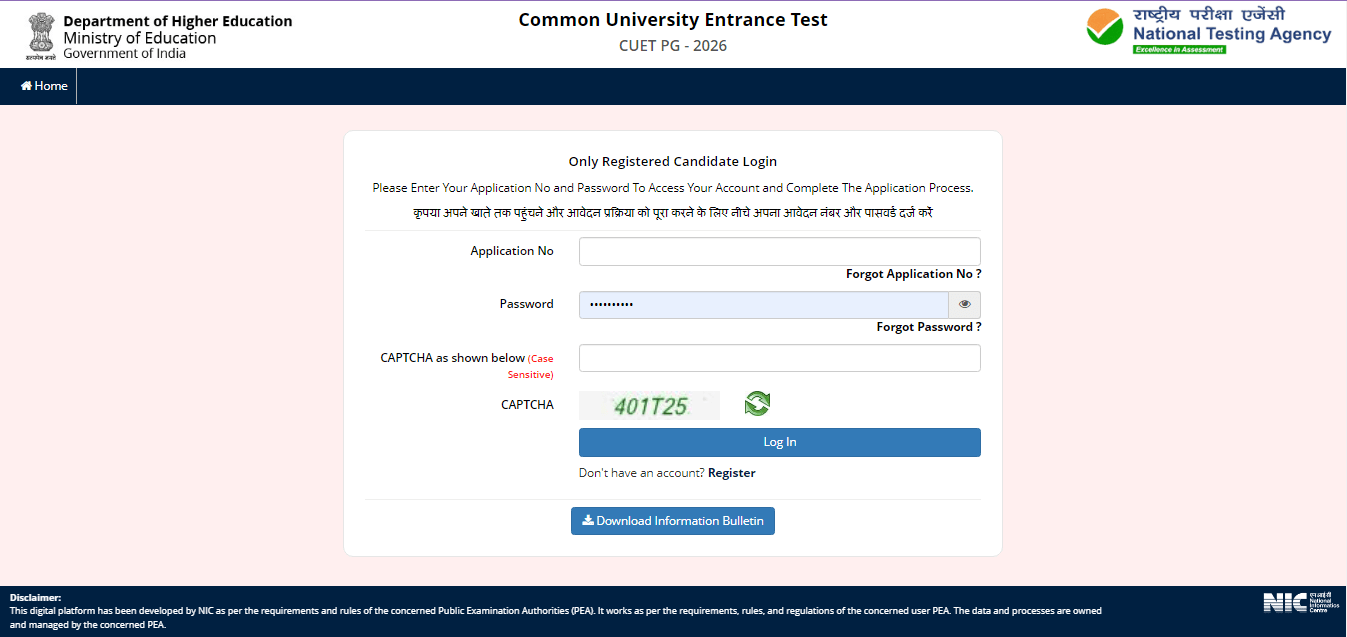1347x637 pixels.
Task: Click inside the Application No field
Action: click(x=779, y=251)
